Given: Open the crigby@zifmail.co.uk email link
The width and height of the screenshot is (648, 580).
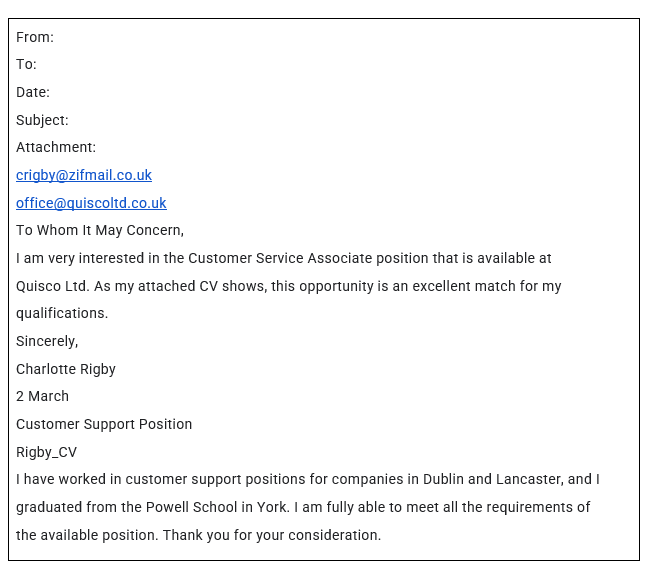Looking at the screenshot, I should tap(84, 175).
